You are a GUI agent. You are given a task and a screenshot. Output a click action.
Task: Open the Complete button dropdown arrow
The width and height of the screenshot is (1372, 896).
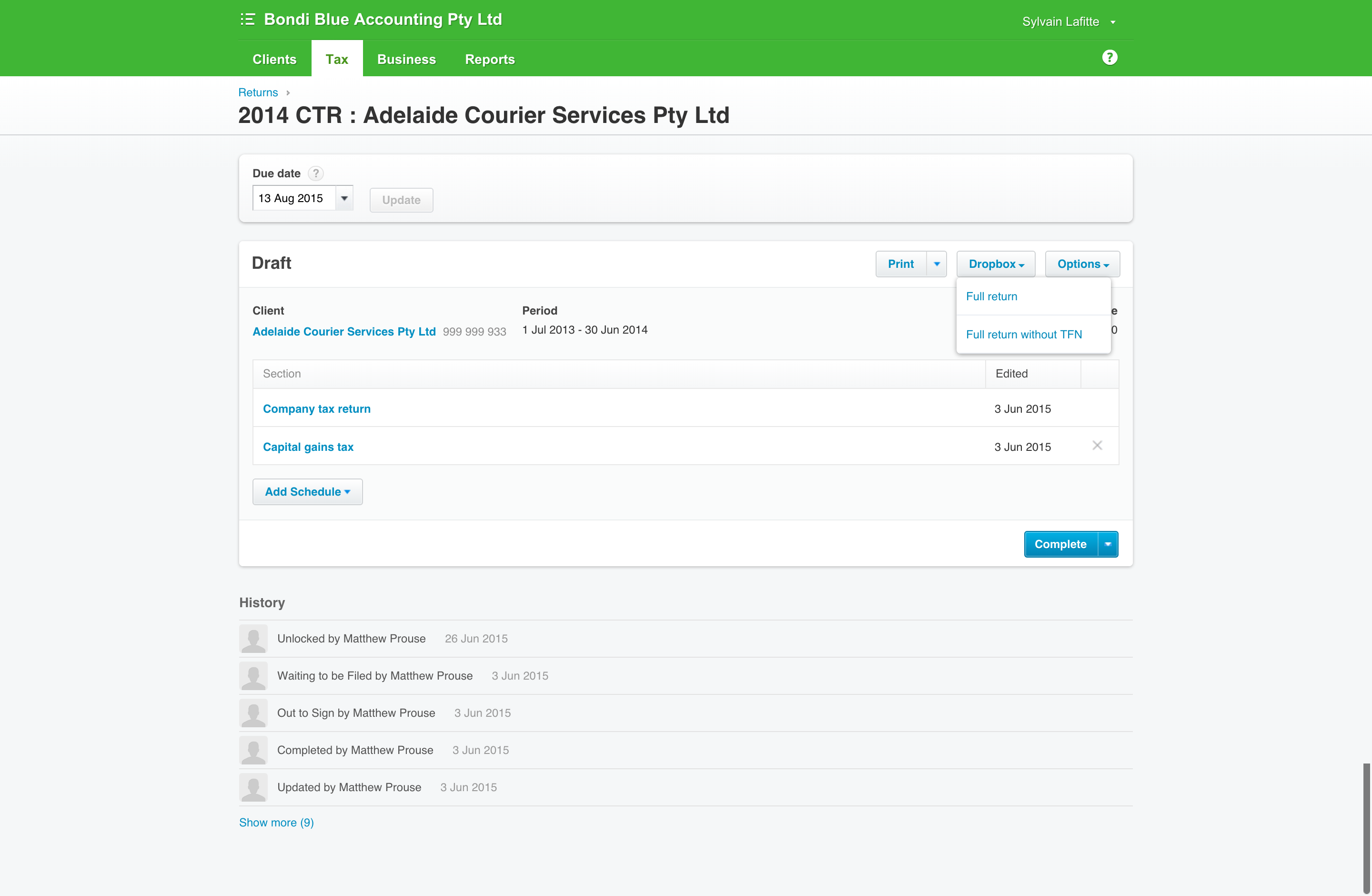pos(1108,544)
